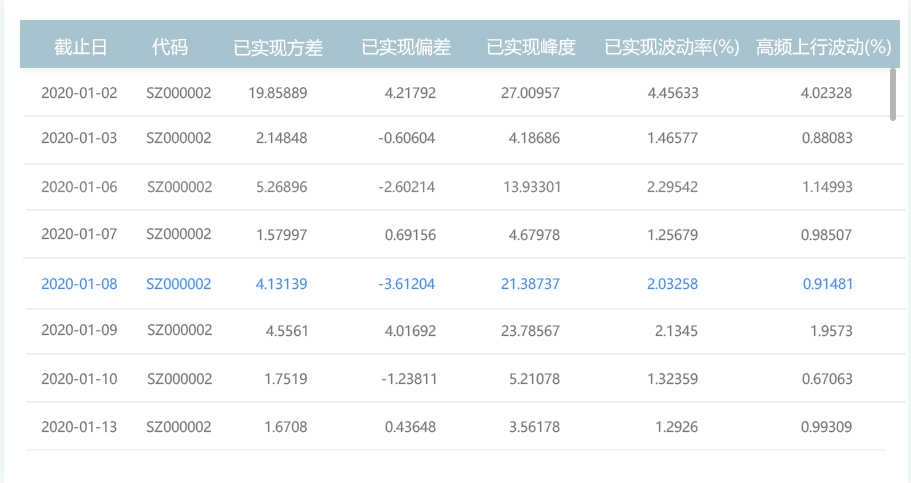Click SZ000002 code in the 2020-01-08 row

tap(179, 284)
